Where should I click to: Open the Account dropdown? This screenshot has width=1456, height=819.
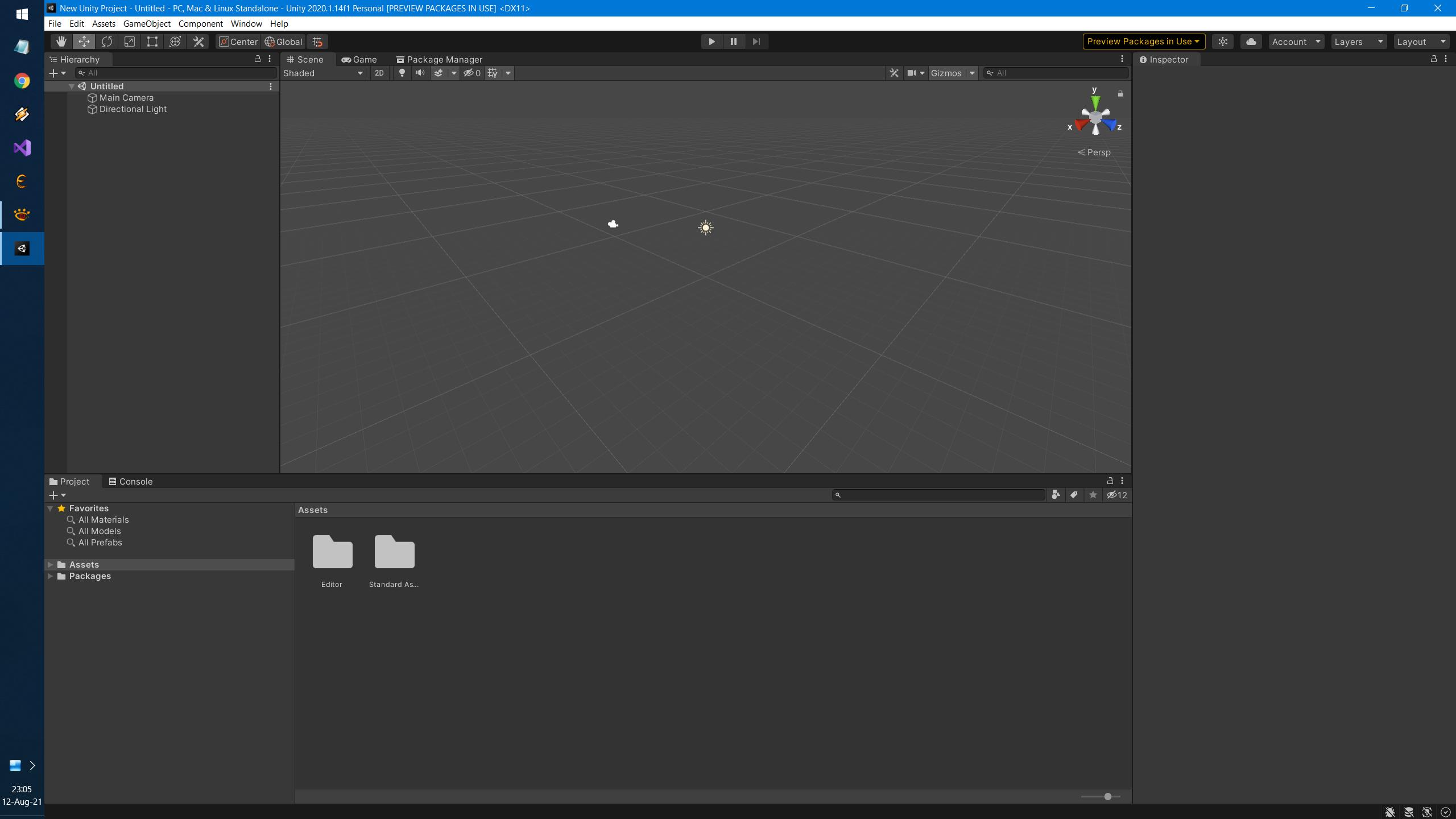click(x=1296, y=42)
